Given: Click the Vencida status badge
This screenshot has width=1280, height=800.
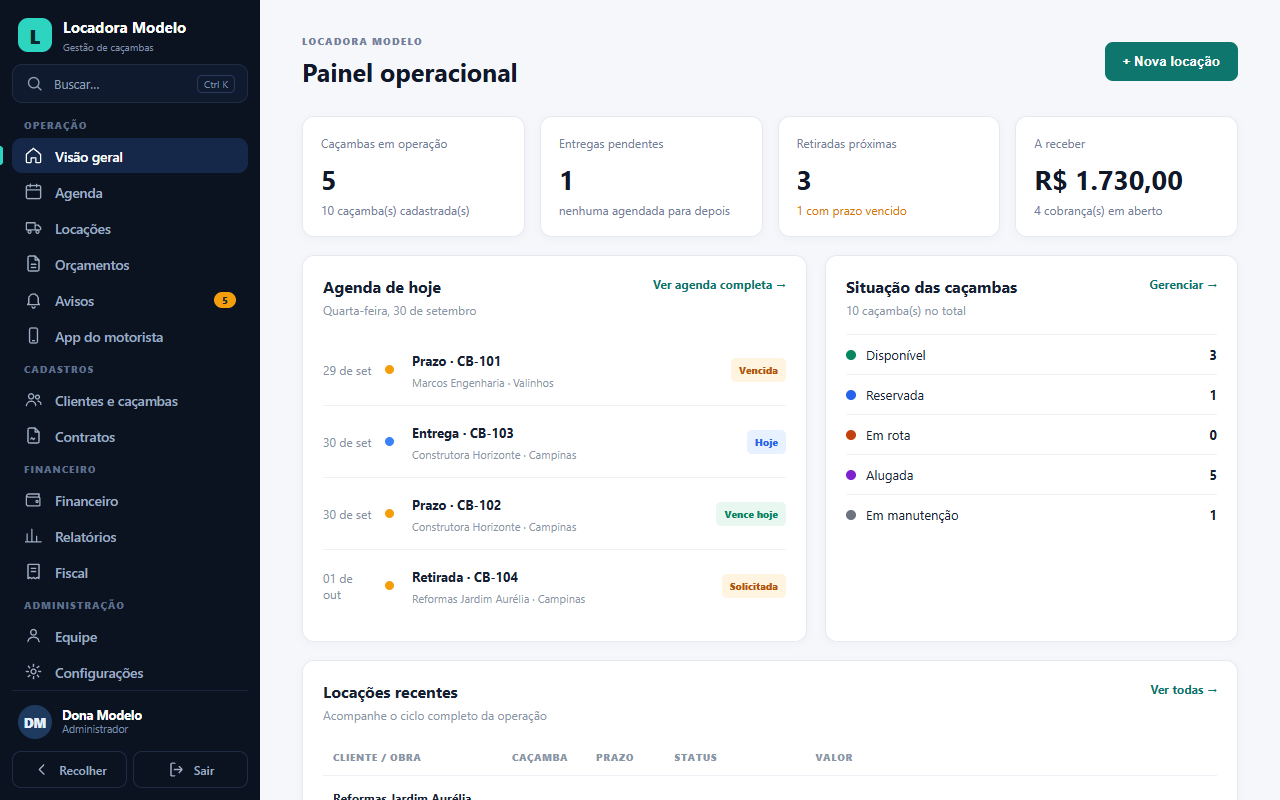Looking at the screenshot, I should tap(758, 370).
